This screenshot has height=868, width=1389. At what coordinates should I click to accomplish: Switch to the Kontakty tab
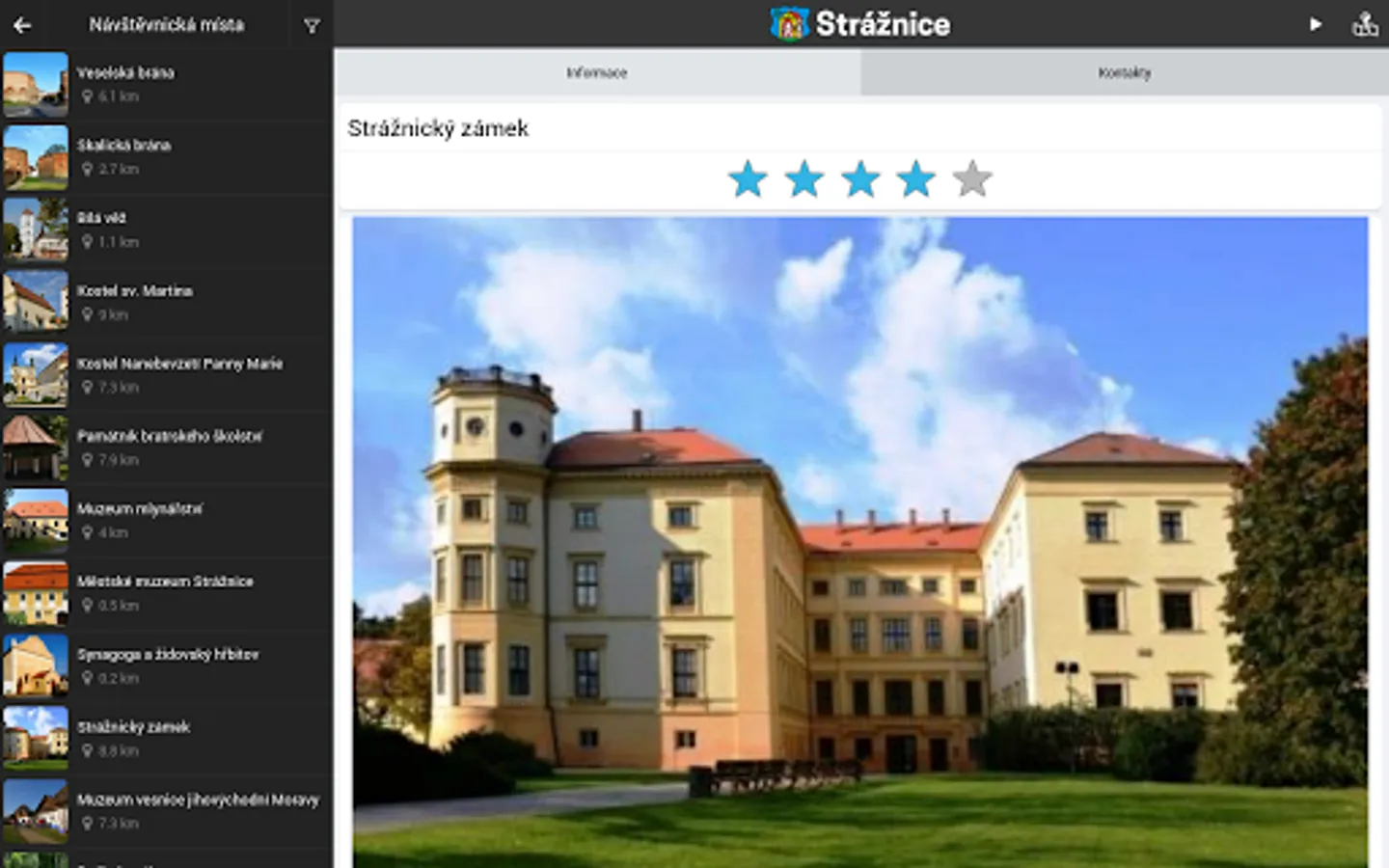point(1125,72)
